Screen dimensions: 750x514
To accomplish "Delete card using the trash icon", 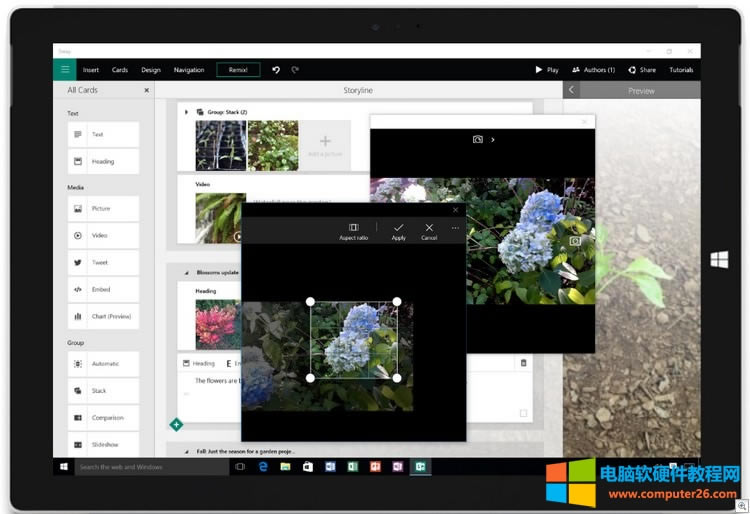I will 523,363.
